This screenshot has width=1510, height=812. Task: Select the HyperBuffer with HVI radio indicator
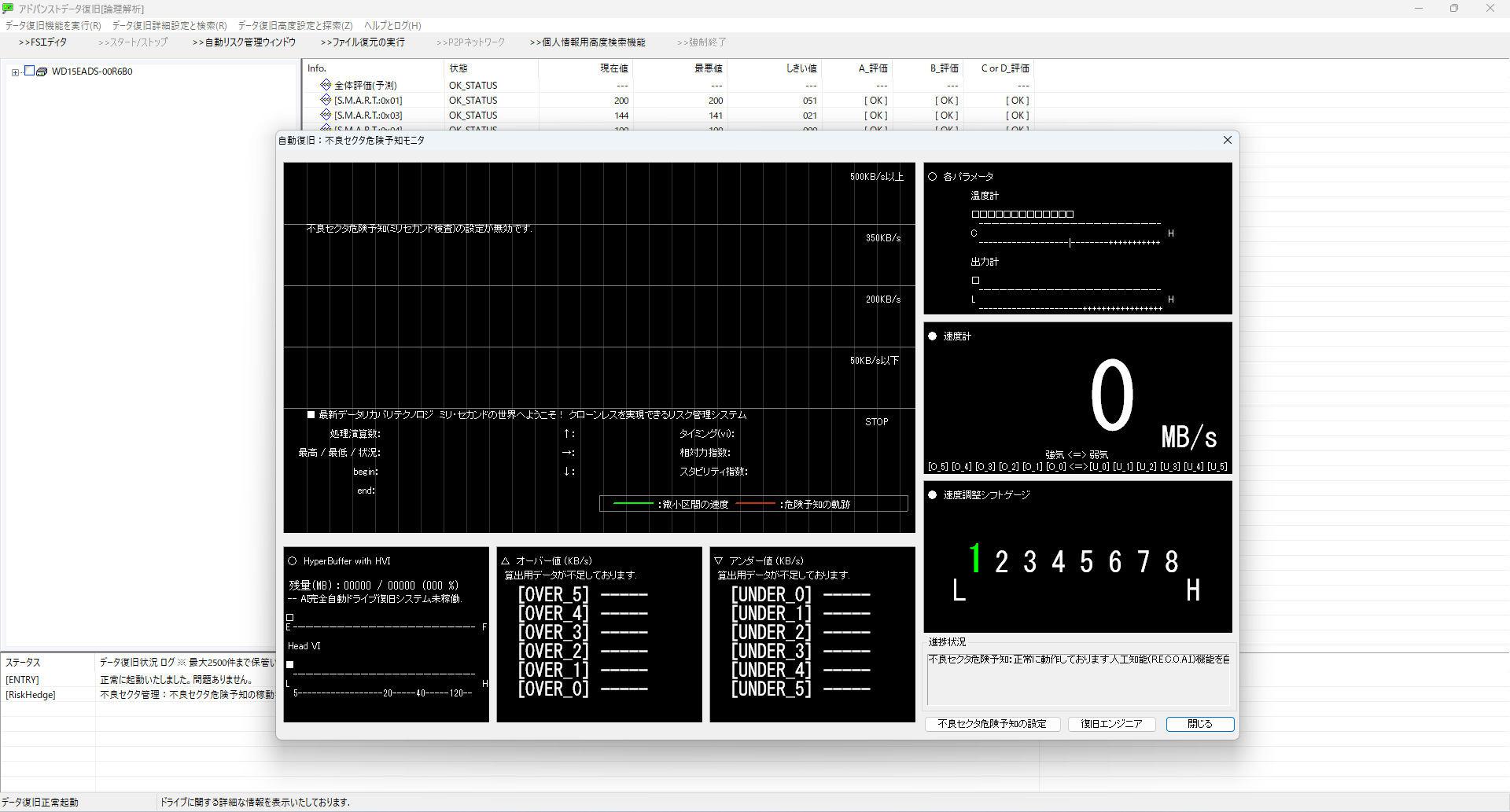click(x=293, y=561)
